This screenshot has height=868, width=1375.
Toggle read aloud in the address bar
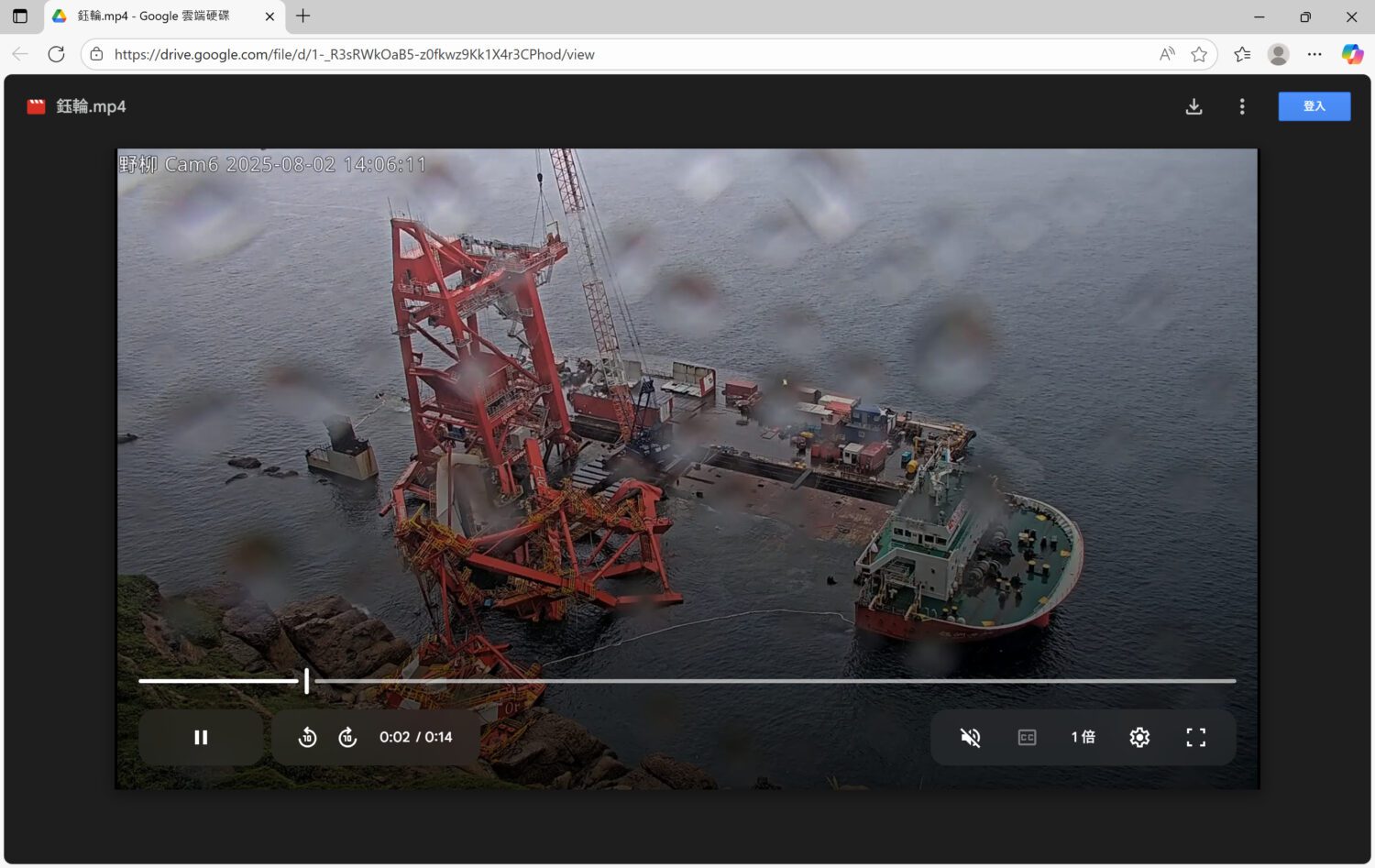pyautogui.click(x=1167, y=54)
